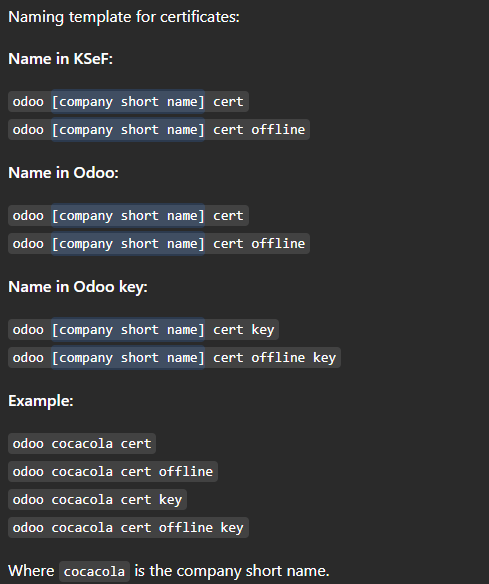The width and height of the screenshot is (489, 584).
Task: Click the word 'Where' in the final sentence
Action: (x=31, y=571)
